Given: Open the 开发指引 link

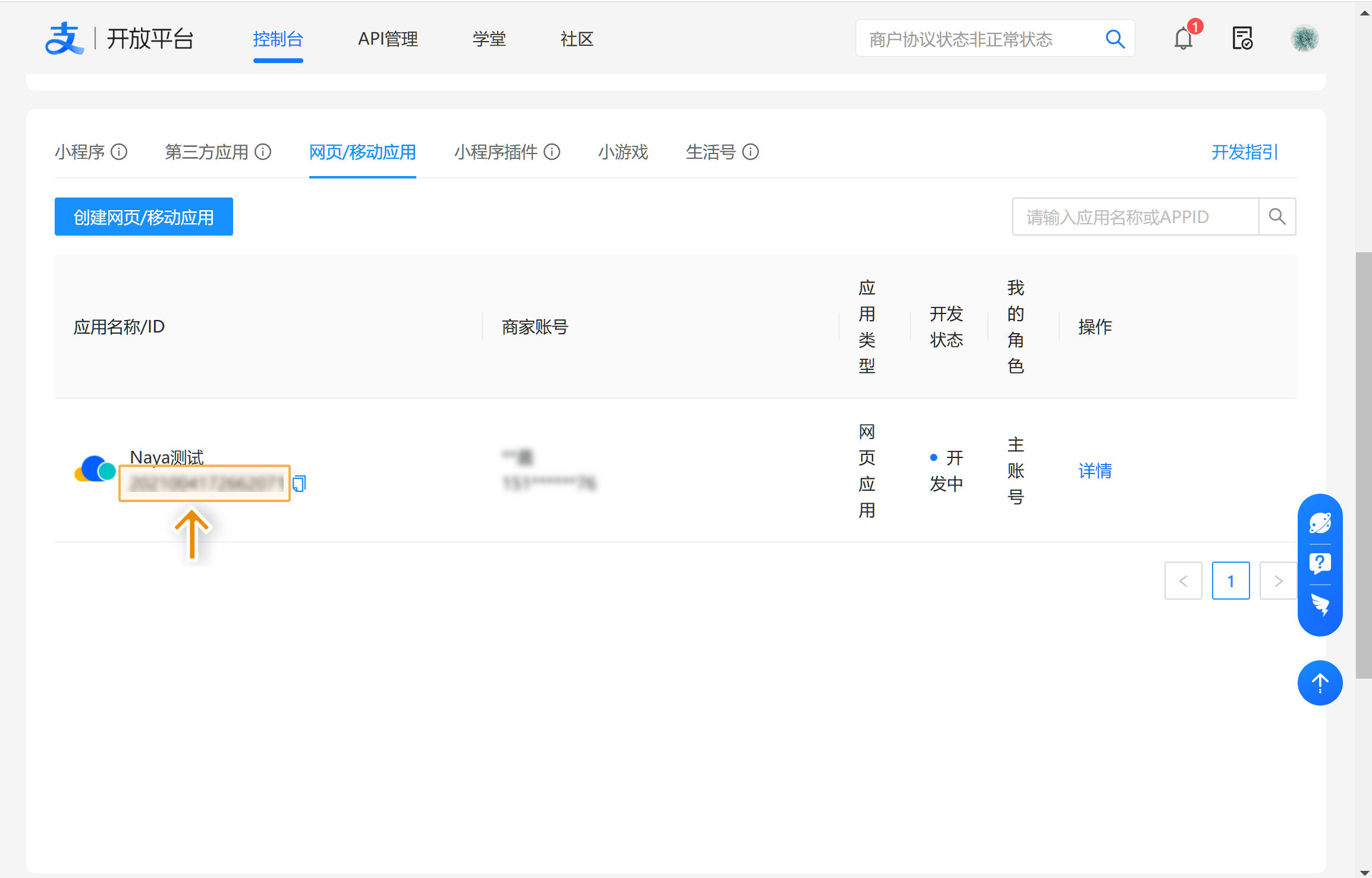Looking at the screenshot, I should pyautogui.click(x=1244, y=152).
